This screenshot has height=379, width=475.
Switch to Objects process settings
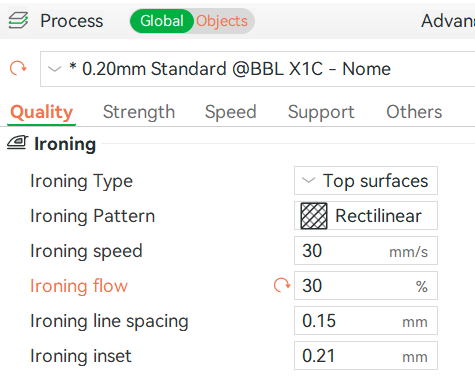pos(222,21)
